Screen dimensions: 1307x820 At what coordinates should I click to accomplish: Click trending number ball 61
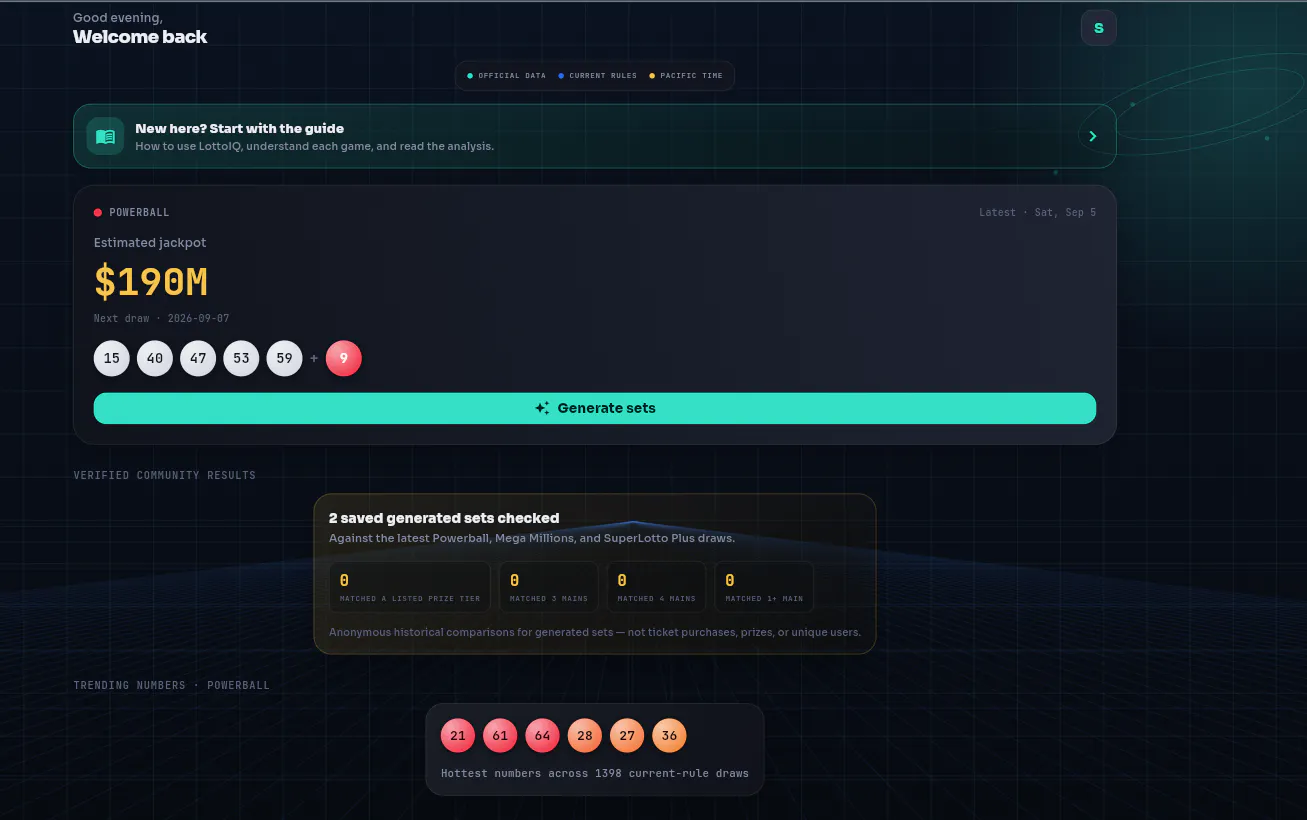(x=500, y=736)
